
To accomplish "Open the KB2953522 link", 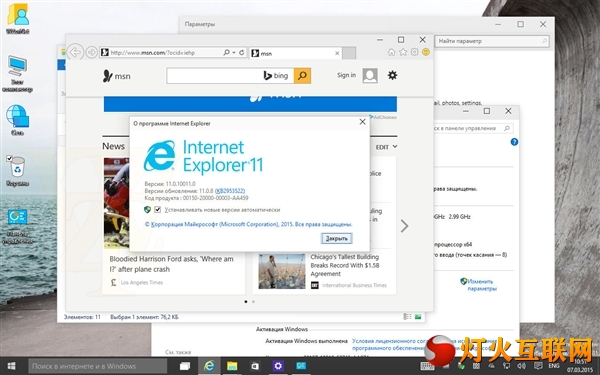I will coord(230,191).
